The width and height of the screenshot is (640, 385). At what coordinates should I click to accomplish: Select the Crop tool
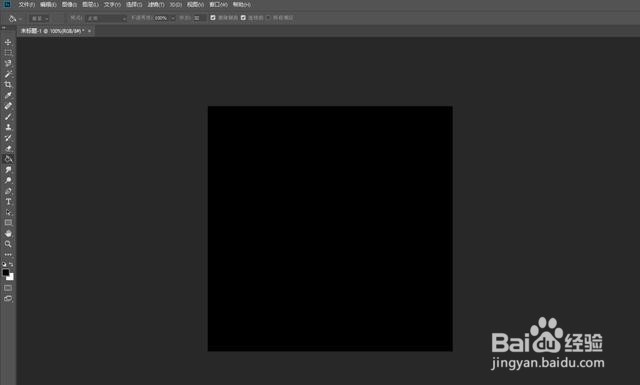pos(8,85)
